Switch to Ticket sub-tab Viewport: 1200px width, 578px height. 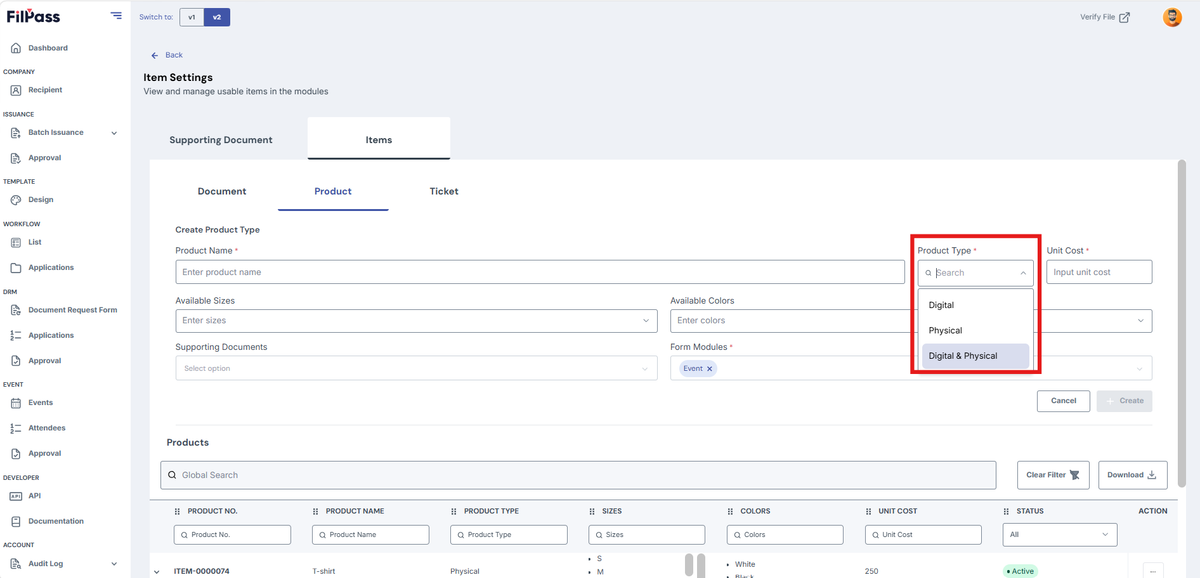(x=444, y=191)
